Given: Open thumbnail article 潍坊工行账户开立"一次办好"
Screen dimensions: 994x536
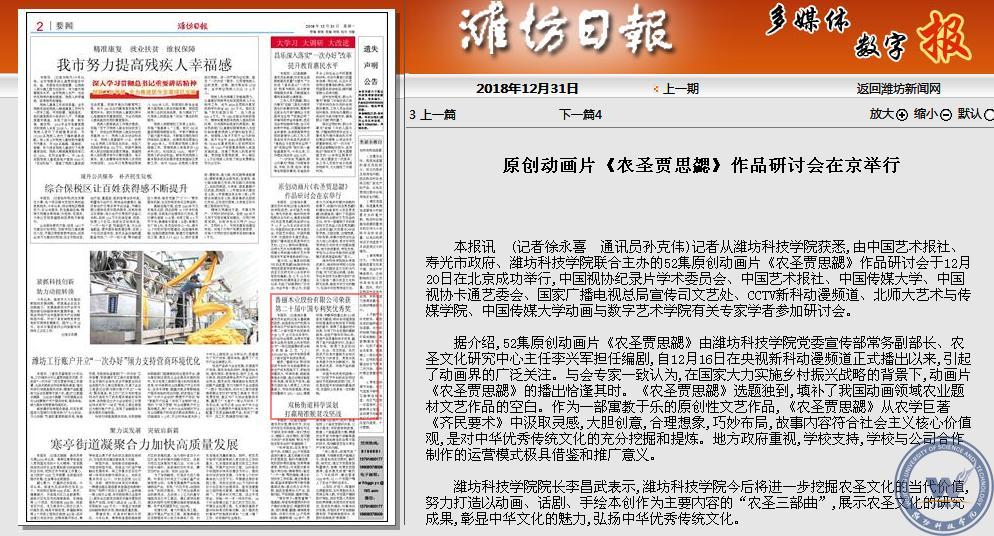Looking at the screenshot, I should click(x=116, y=361).
